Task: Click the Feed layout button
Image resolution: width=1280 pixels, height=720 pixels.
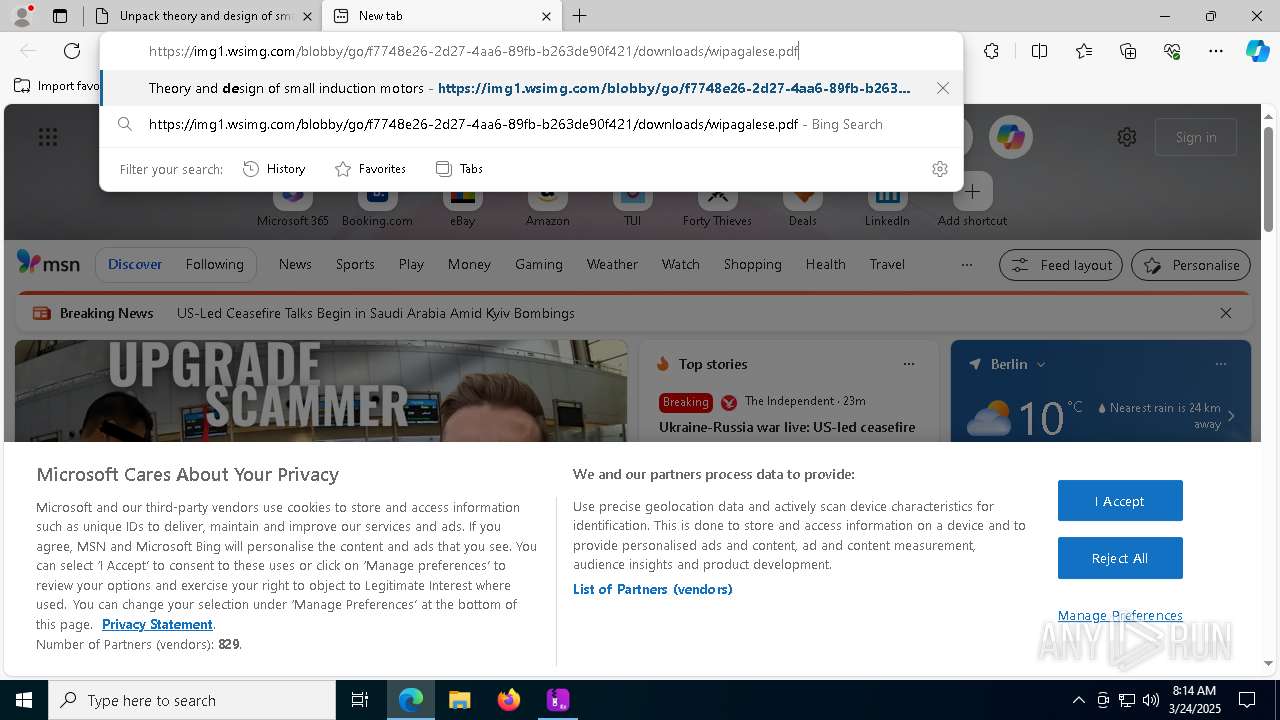Action: click(1061, 265)
